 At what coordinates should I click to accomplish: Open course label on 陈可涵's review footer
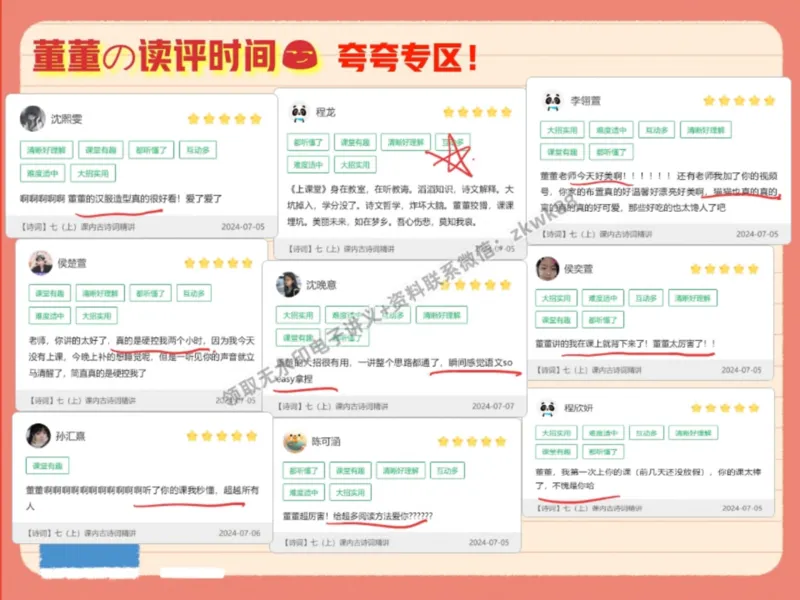[336, 542]
